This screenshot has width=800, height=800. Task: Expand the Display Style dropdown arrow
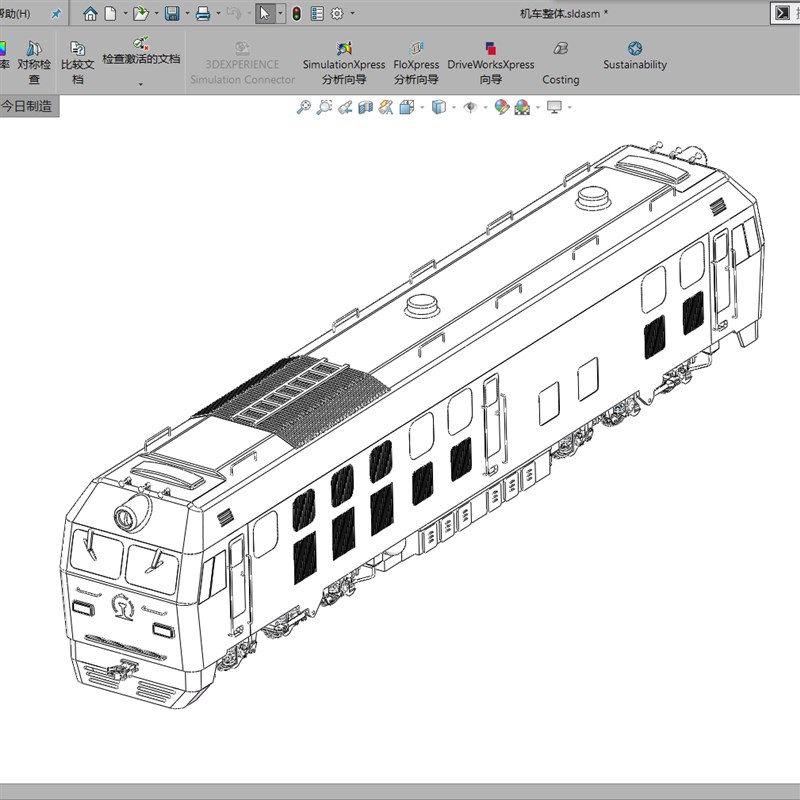[453, 107]
